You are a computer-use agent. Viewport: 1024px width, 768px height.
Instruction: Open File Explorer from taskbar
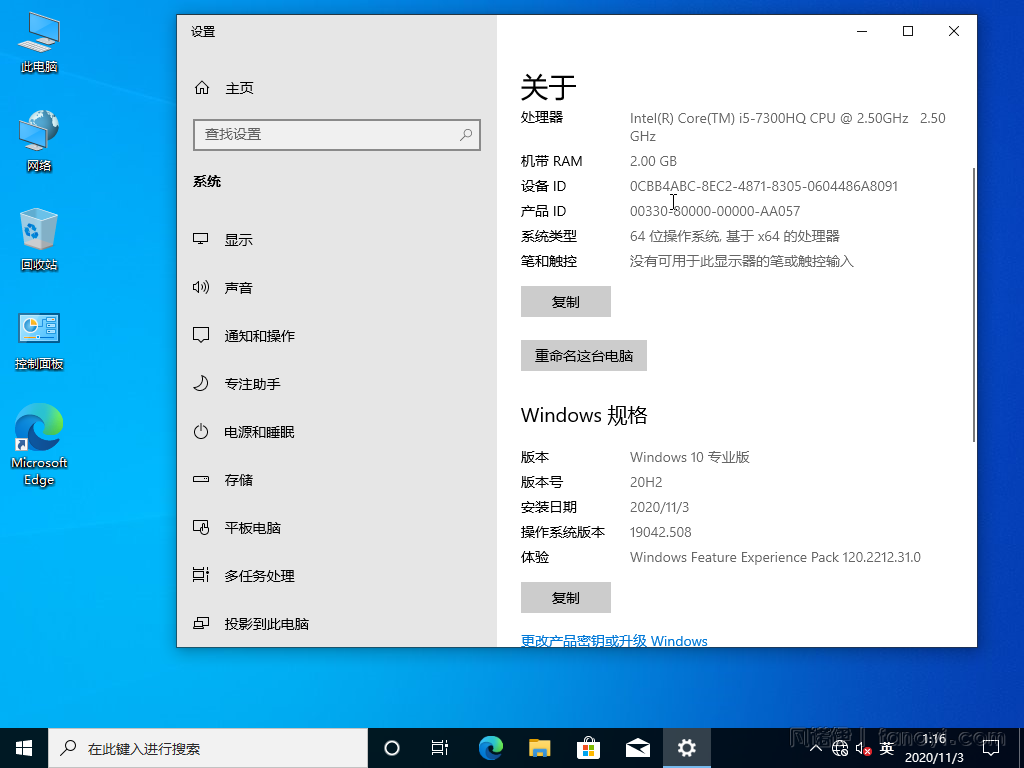(x=539, y=748)
